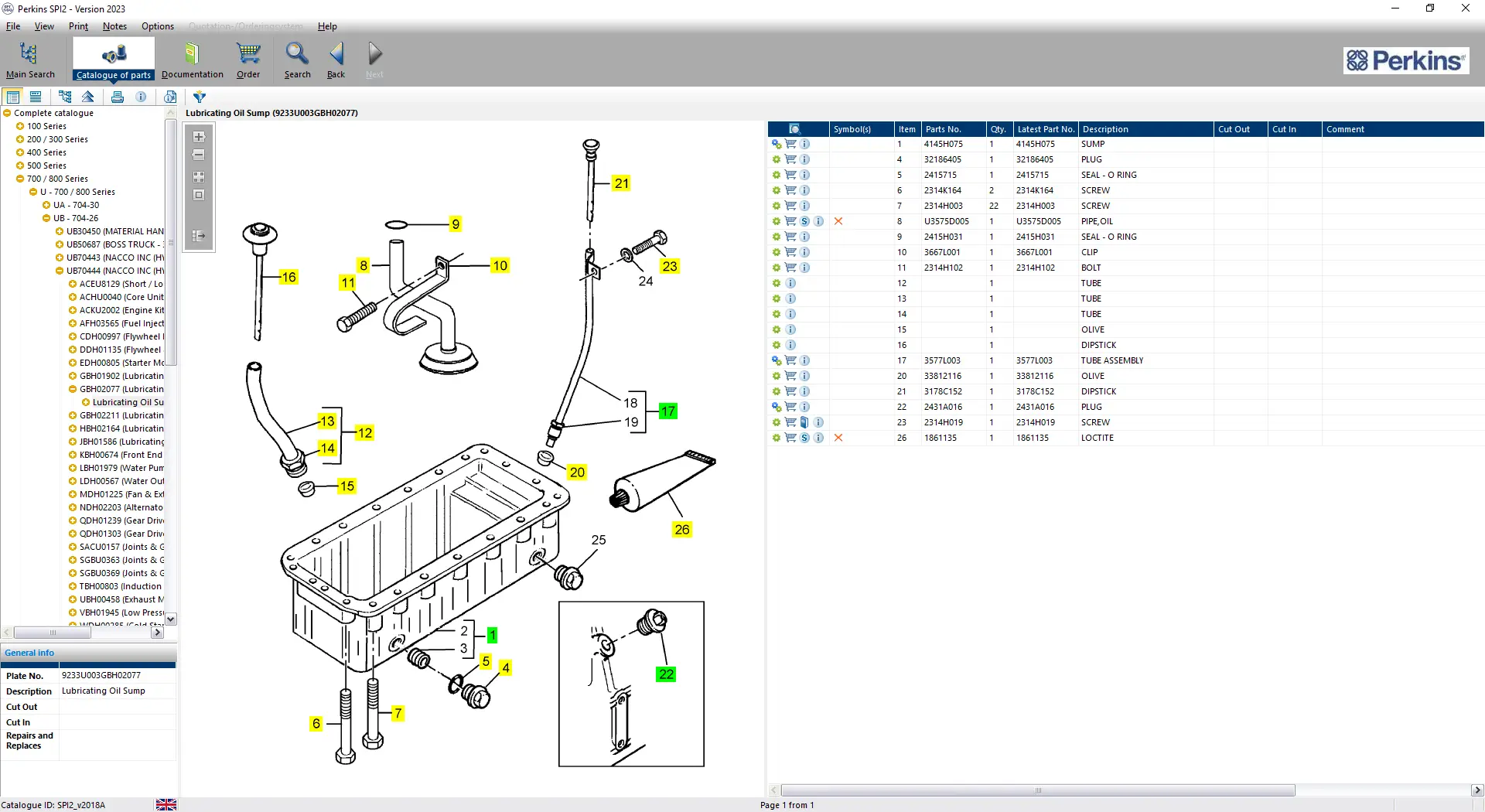Click supersession S icon for PIPE,OIL
Image resolution: width=1485 pixels, height=812 pixels.
804,221
